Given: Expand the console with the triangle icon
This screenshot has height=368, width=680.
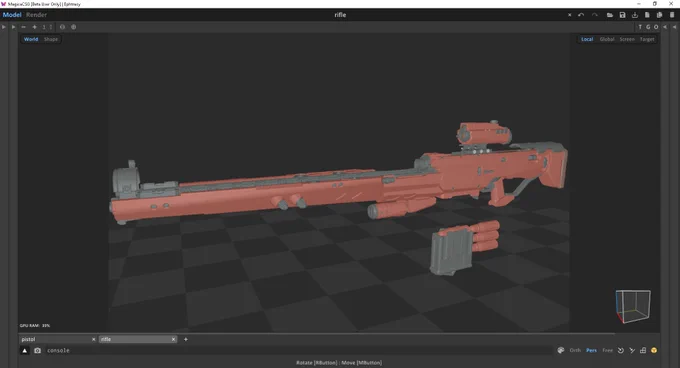Looking at the screenshot, I should point(25,351).
